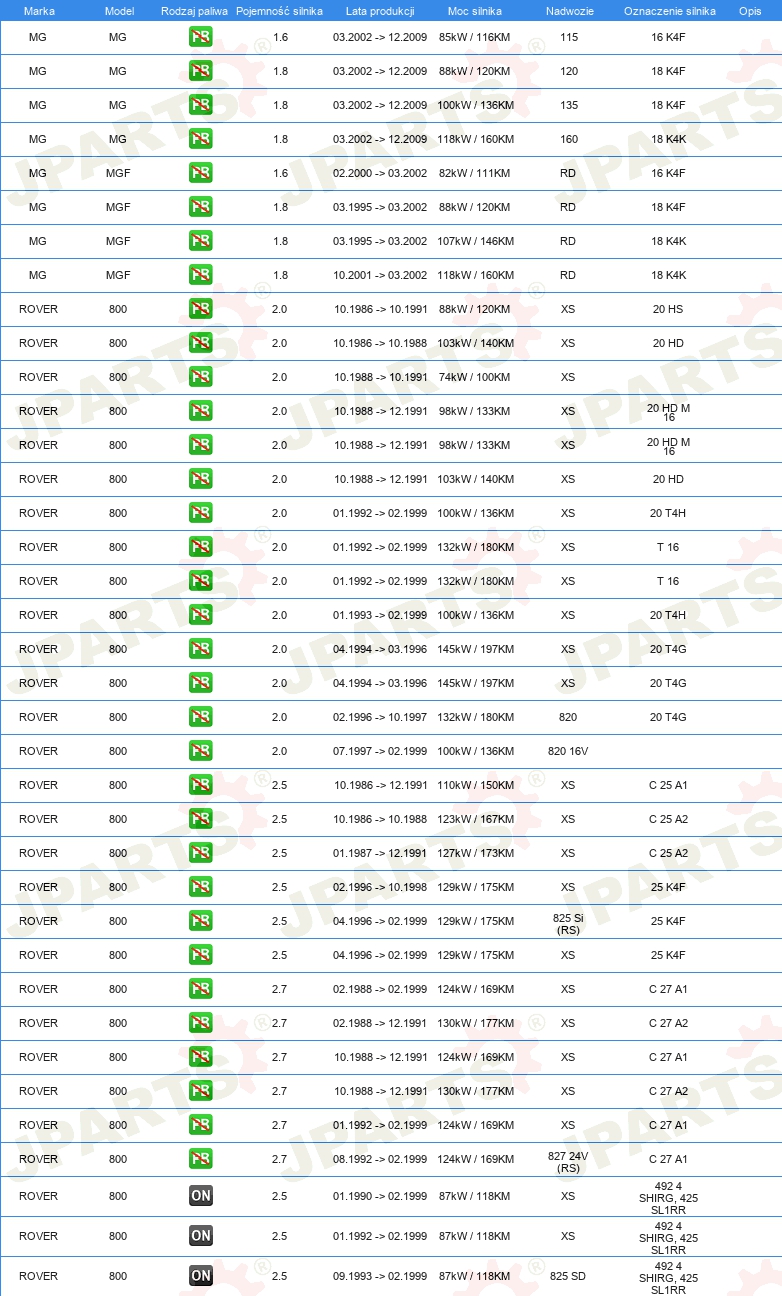Click PB icon in the C 25 A1 row
782x1296 pixels.
click(201, 786)
